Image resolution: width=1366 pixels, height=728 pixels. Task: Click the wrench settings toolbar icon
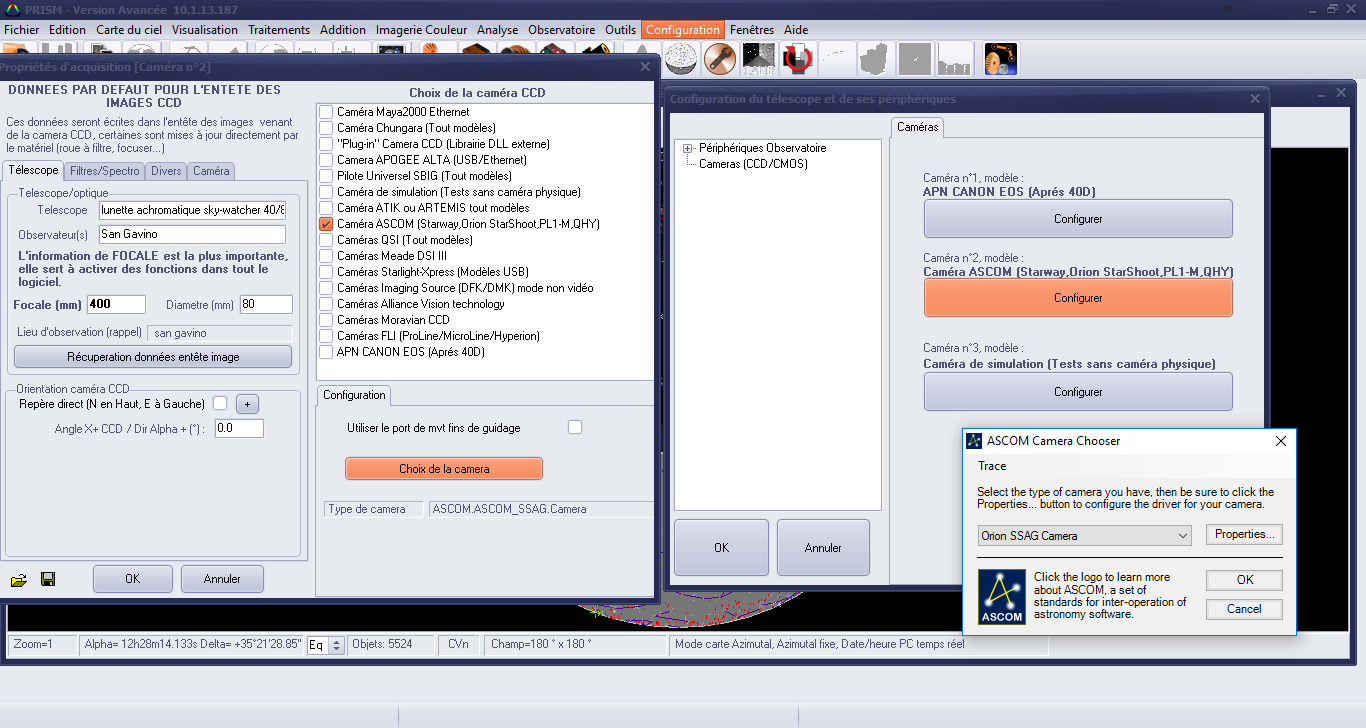718,60
